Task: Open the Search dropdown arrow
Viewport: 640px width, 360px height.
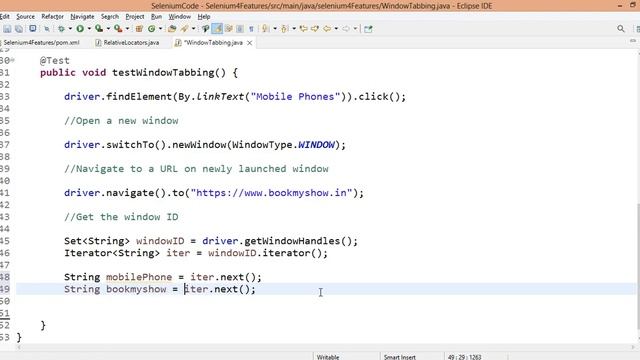Action: click(193, 29)
